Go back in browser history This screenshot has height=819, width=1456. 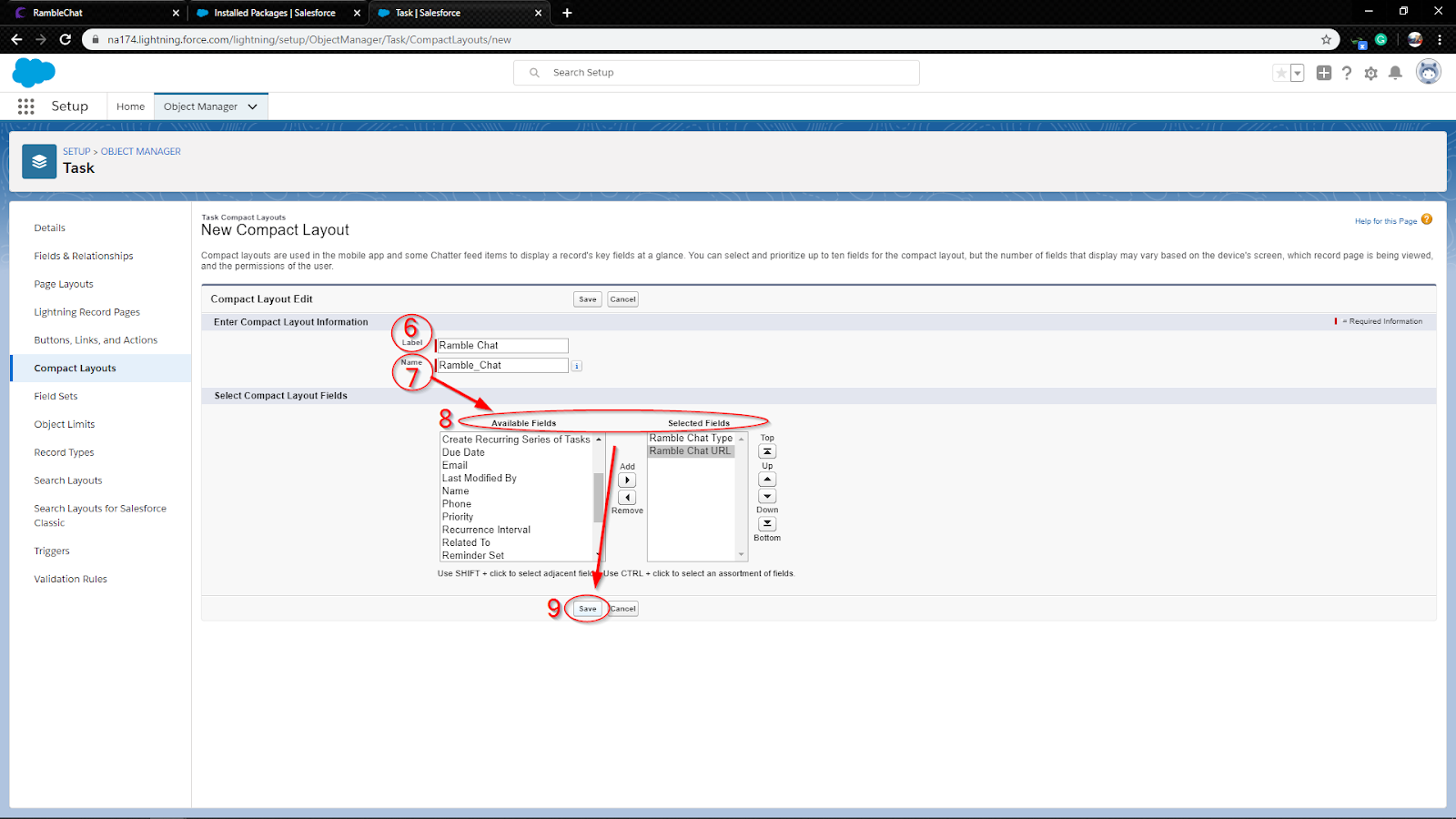pos(16,39)
